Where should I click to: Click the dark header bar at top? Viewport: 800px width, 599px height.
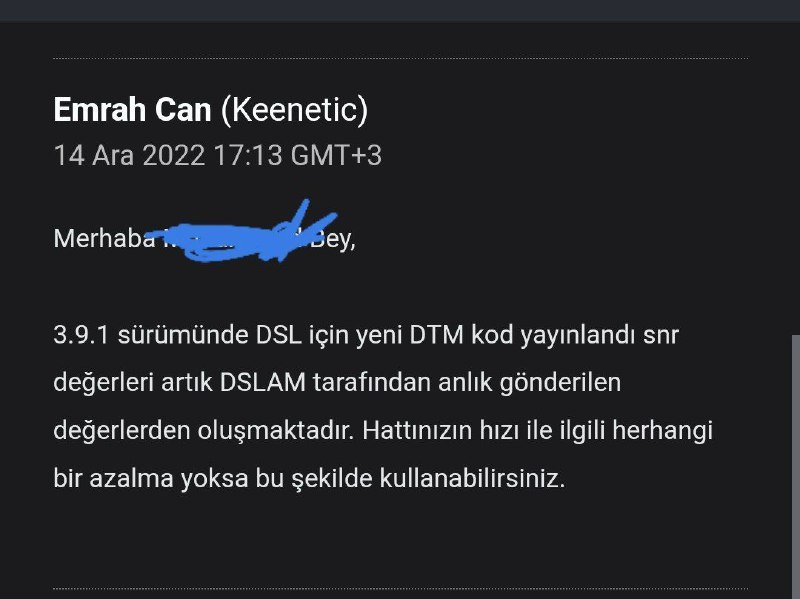click(400, 11)
